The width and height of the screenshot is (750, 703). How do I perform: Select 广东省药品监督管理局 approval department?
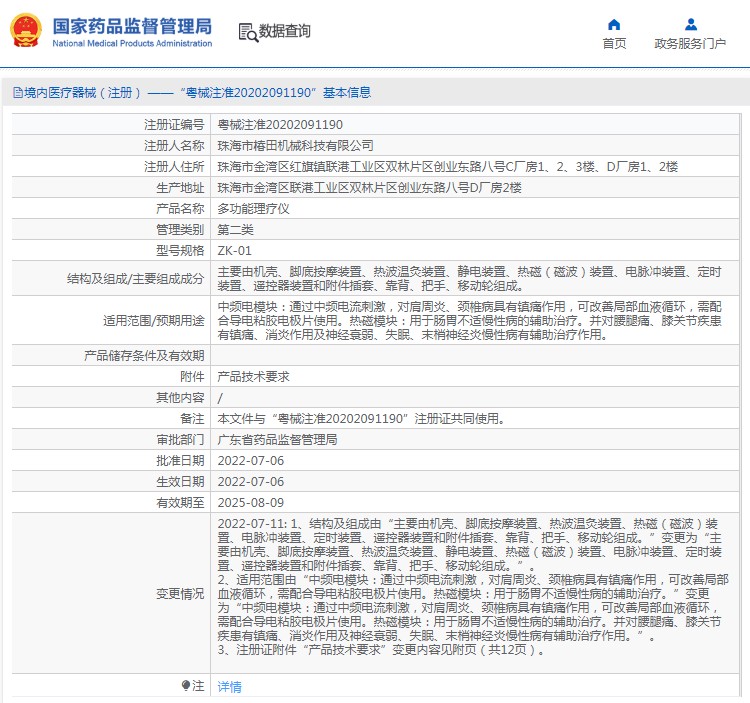click(277, 440)
